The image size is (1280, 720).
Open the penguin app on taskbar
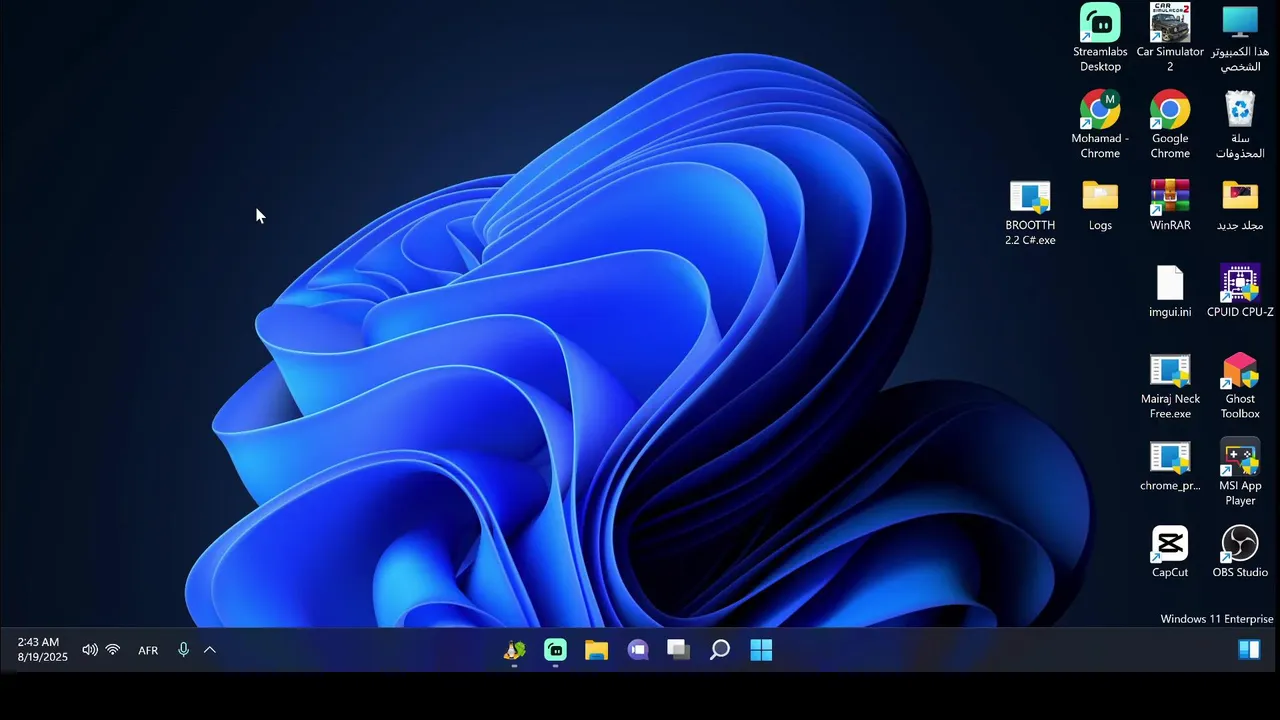[514, 650]
